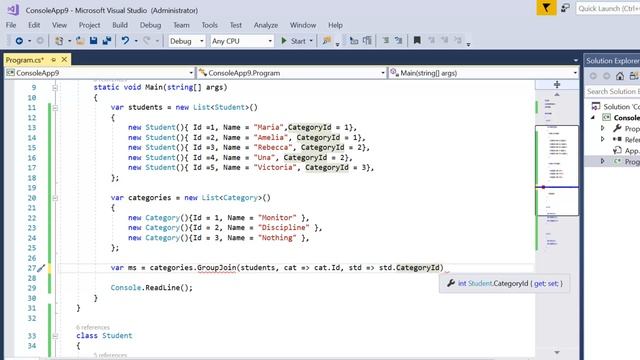Click the Find in Files toolbar icon
640x360 pixels.
pyautogui.click(x=327, y=40)
